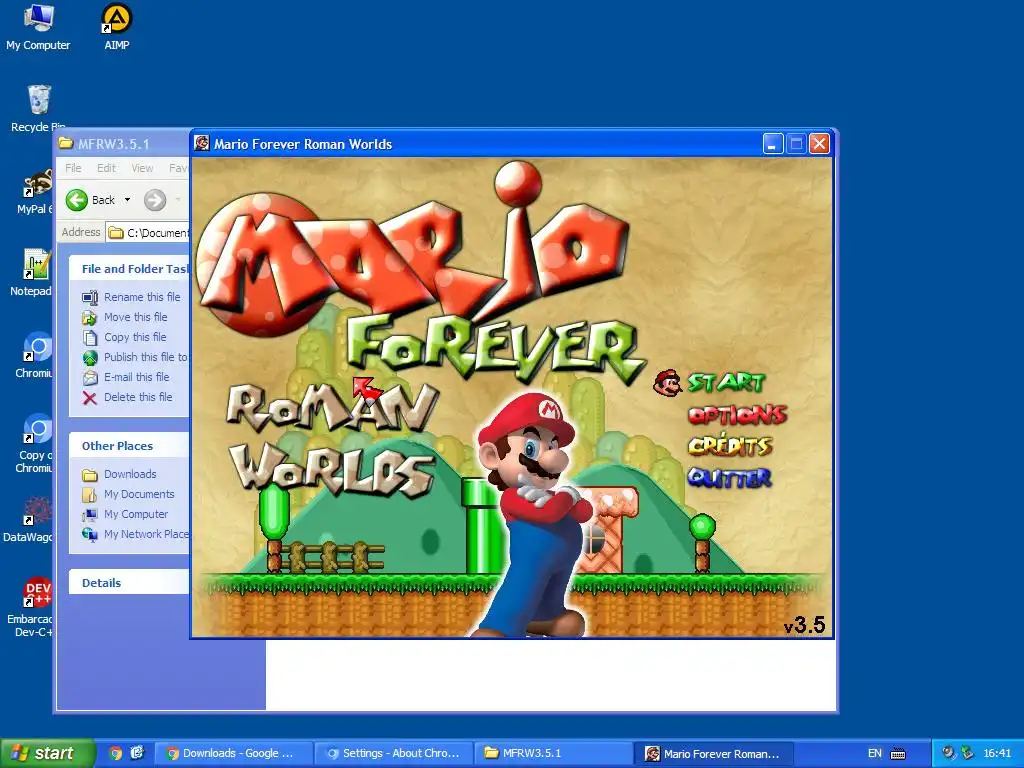Click the 16:41 clock
The width and height of the screenshot is (1024, 768).
pyautogui.click(x=997, y=754)
